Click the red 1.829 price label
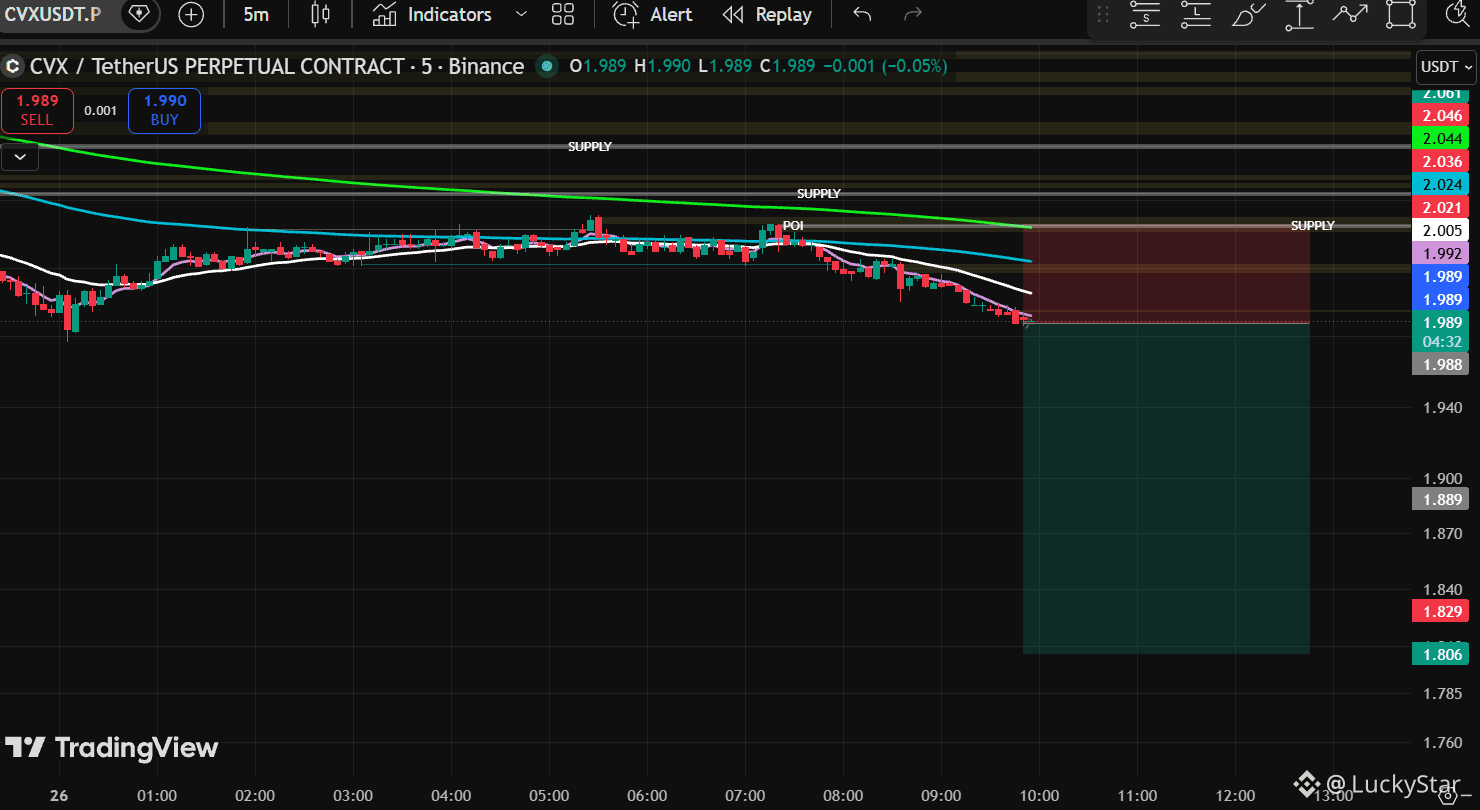The image size is (1480, 810). coord(1443,611)
